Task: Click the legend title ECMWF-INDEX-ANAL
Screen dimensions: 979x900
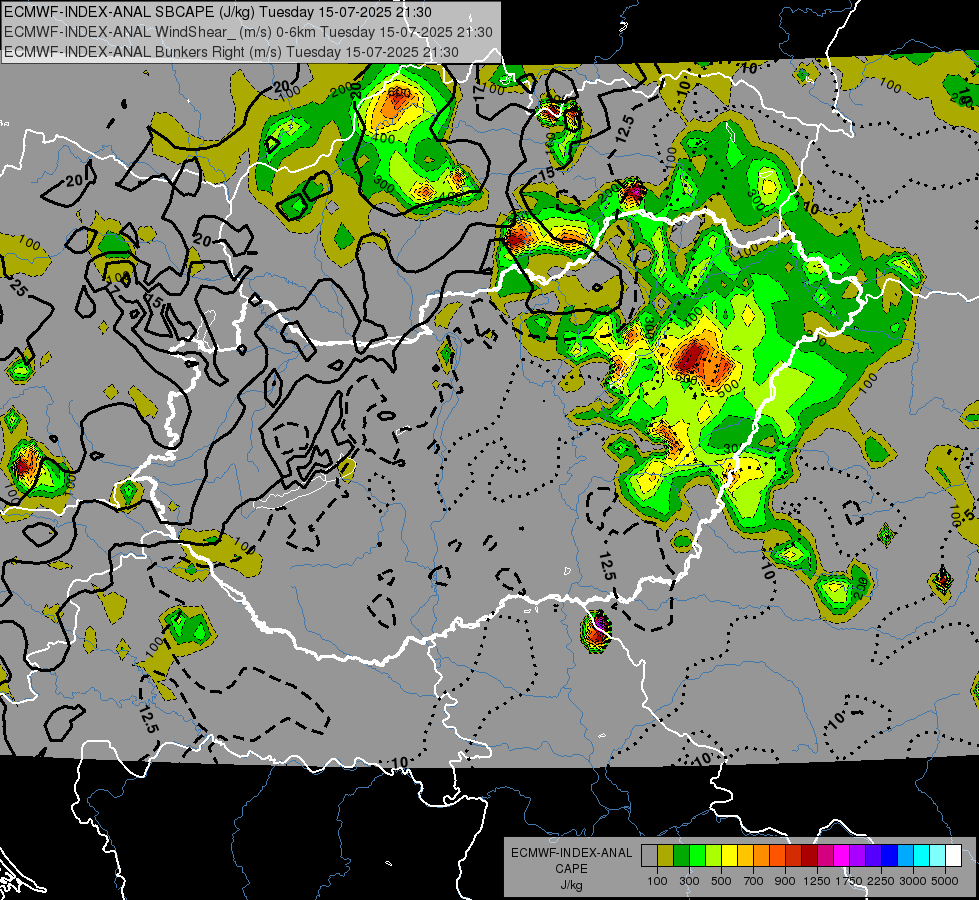Action: pos(571,853)
